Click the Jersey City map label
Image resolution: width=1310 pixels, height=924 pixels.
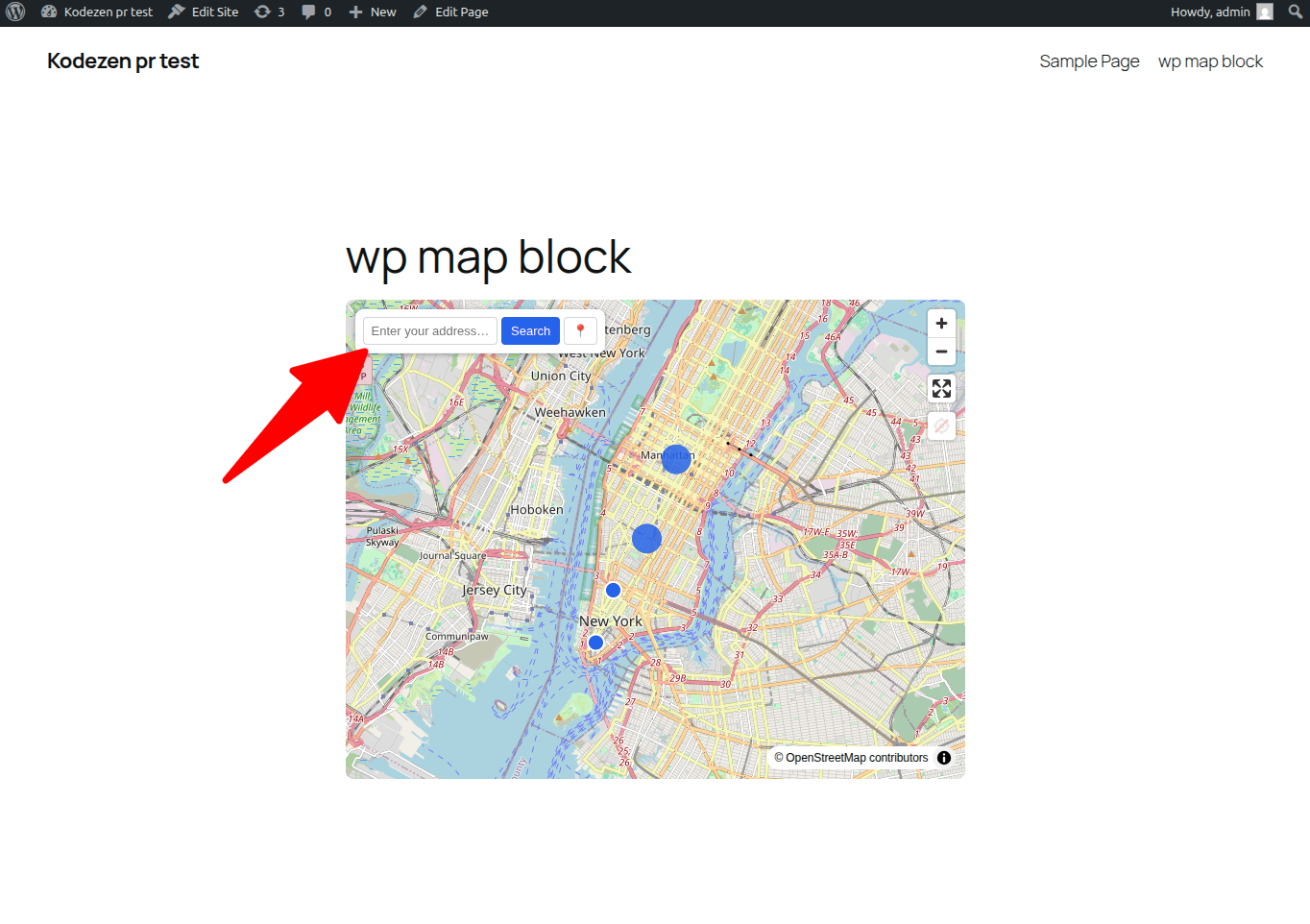(x=494, y=590)
